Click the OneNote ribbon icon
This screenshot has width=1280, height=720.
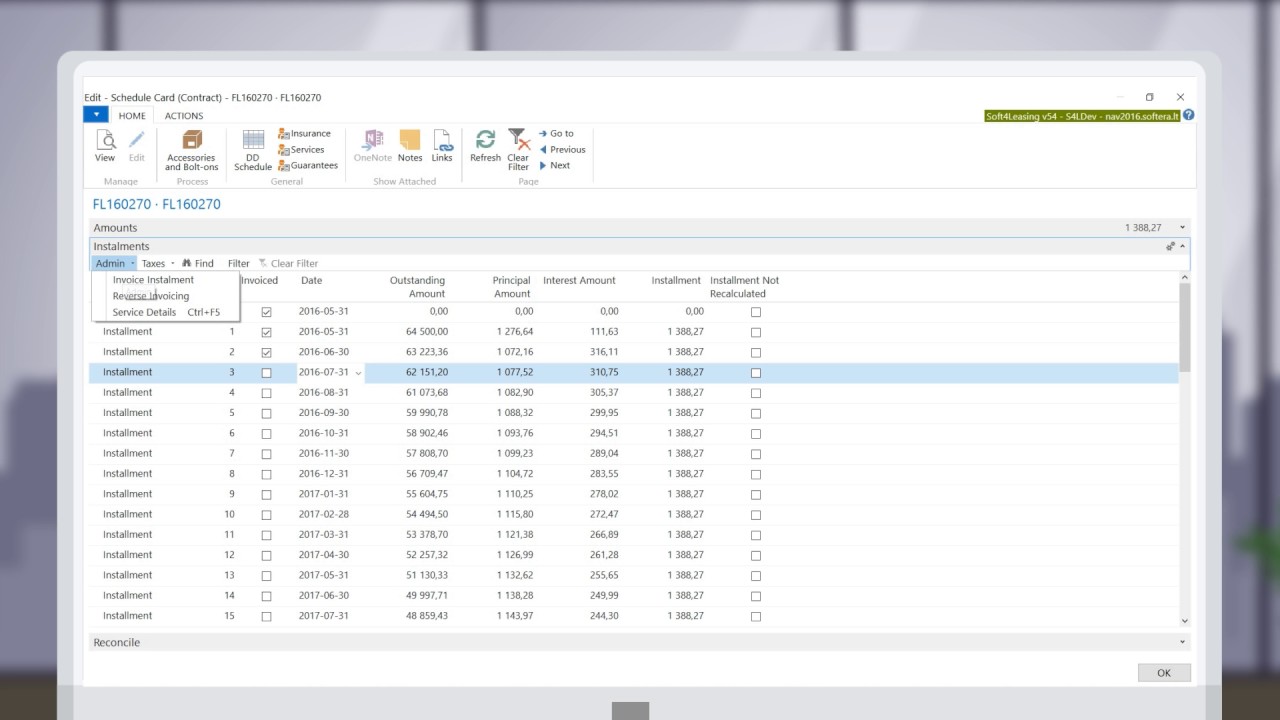coord(373,146)
